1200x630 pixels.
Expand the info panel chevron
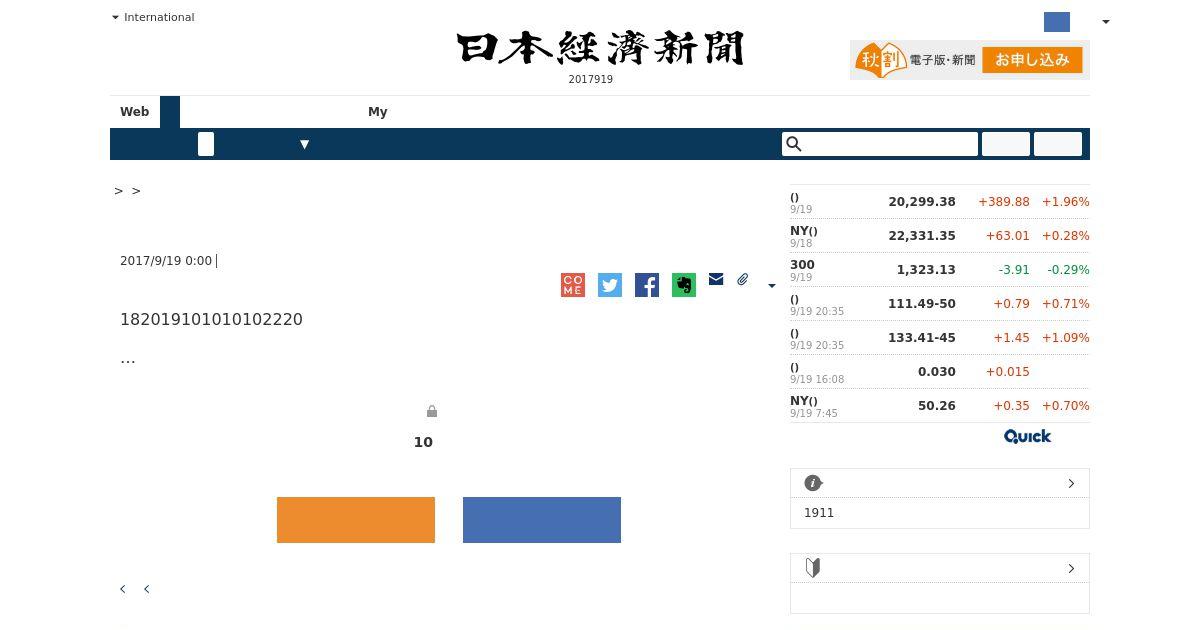tap(1071, 483)
